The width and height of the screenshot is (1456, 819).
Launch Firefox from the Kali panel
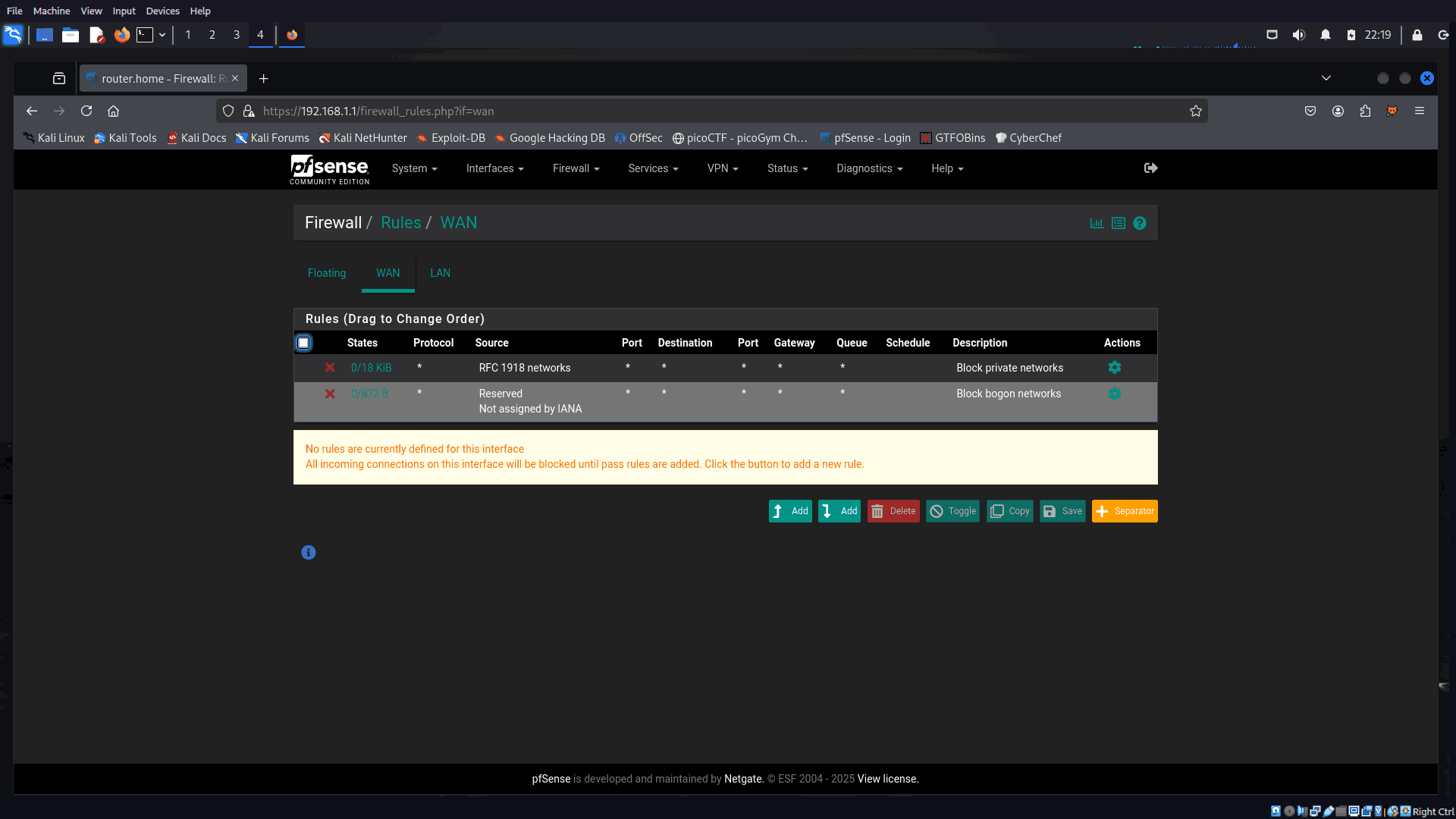(x=121, y=35)
